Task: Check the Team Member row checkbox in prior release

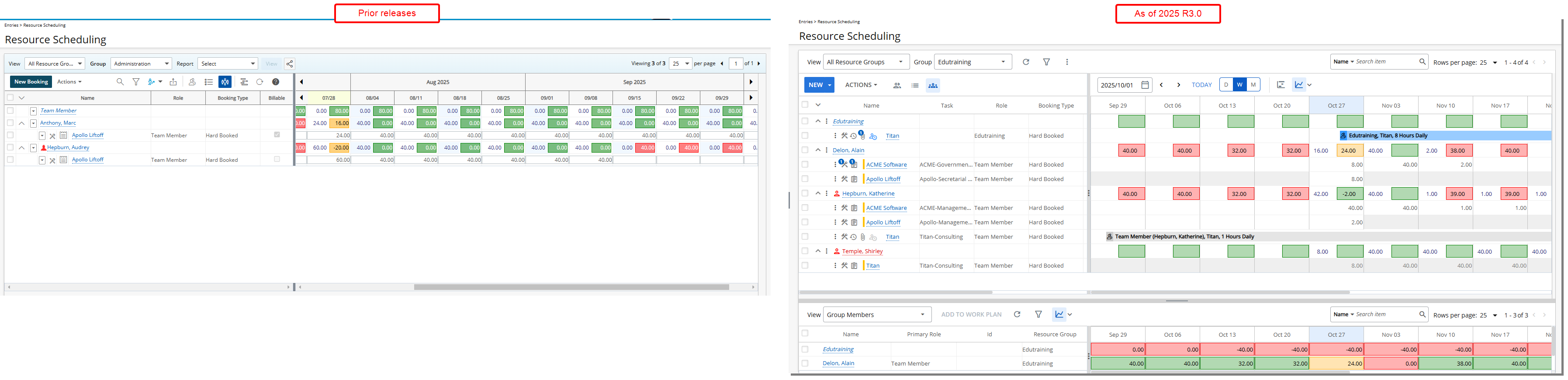Action: [x=10, y=111]
